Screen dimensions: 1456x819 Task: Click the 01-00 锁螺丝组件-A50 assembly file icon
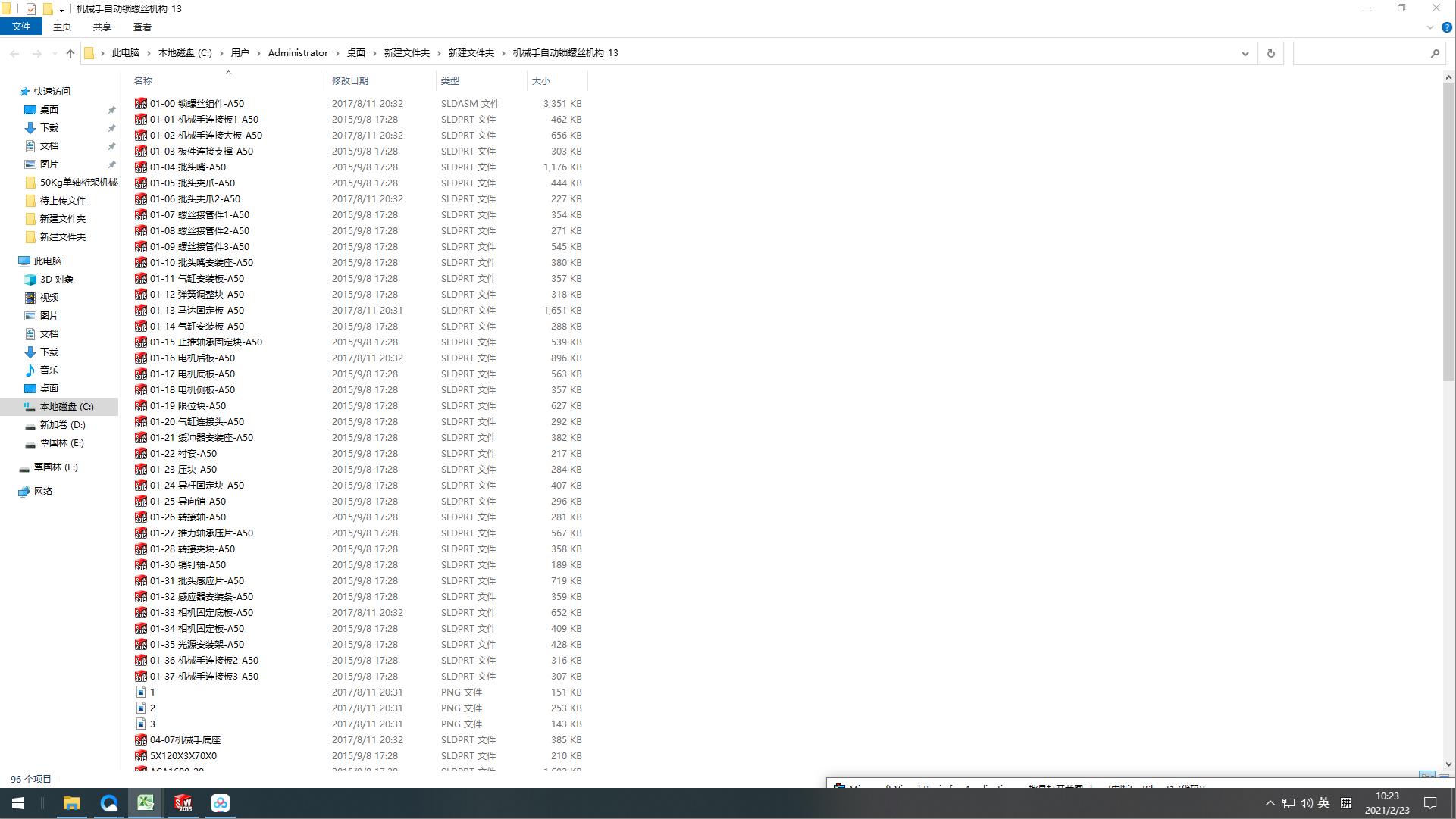click(x=141, y=104)
